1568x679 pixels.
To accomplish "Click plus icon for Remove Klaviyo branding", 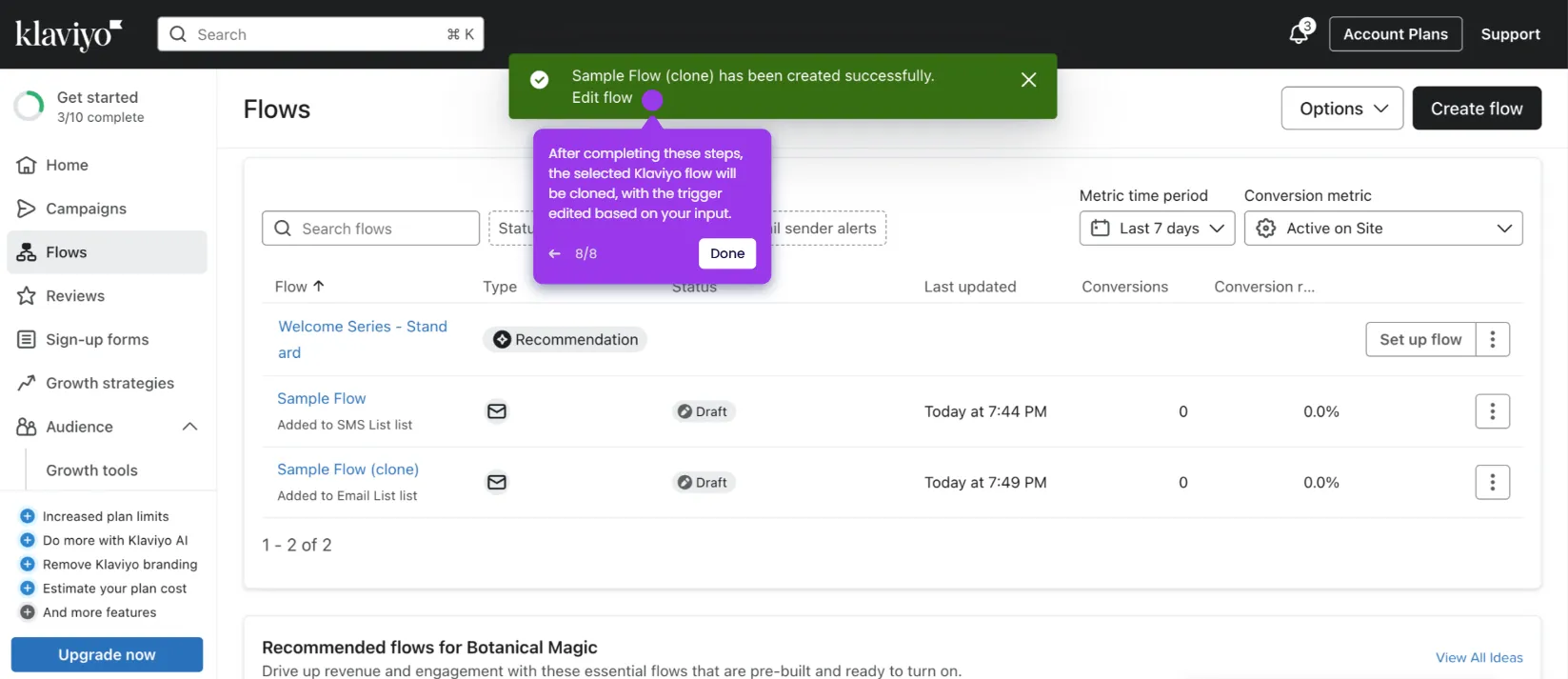I will [28, 564].
